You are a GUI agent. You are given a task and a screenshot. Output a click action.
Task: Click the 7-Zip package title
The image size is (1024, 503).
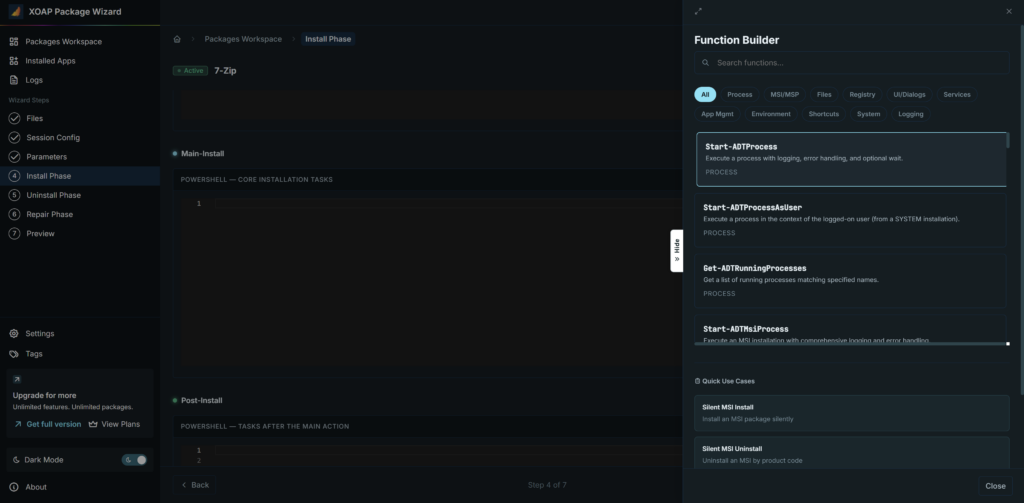[225, 71]
